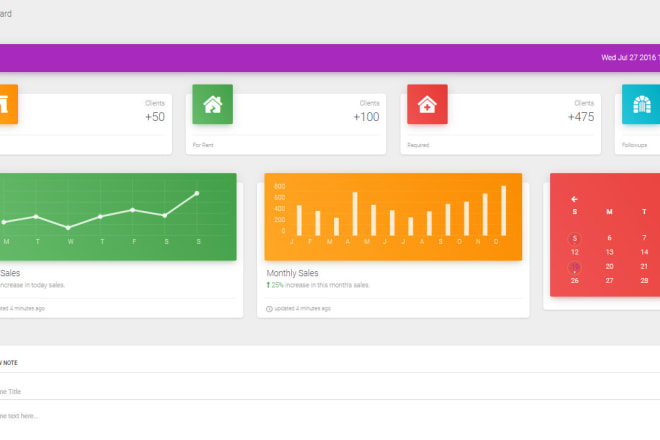Select date 27 on the calendar
This screenshot has width=660, height=440.
609,281
